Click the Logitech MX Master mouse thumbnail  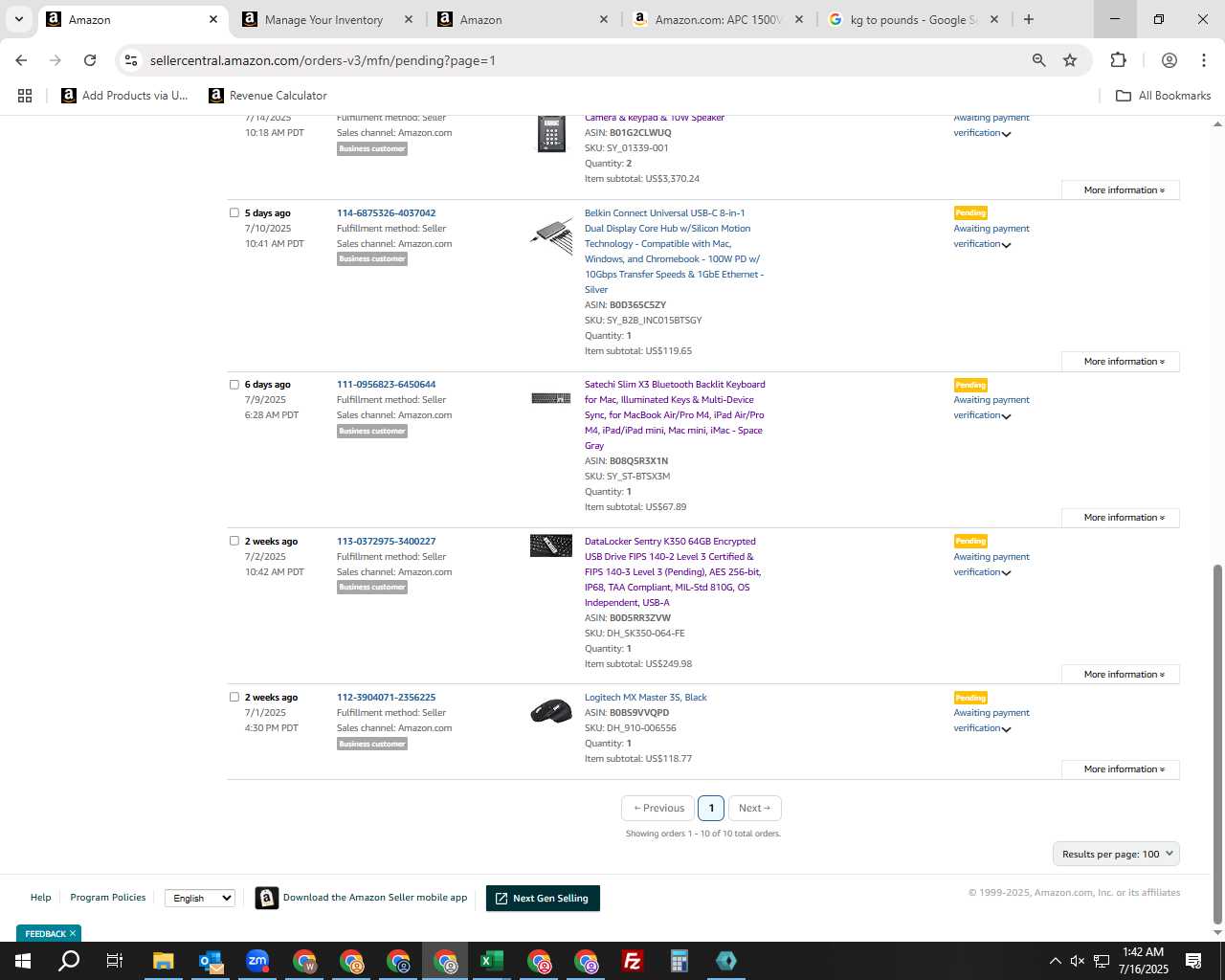tap(550, 712)
